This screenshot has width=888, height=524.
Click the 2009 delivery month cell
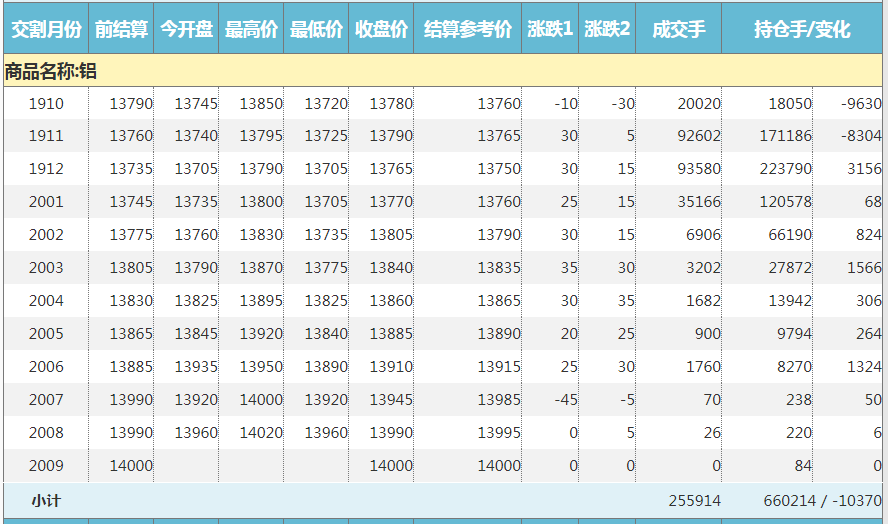46,465
